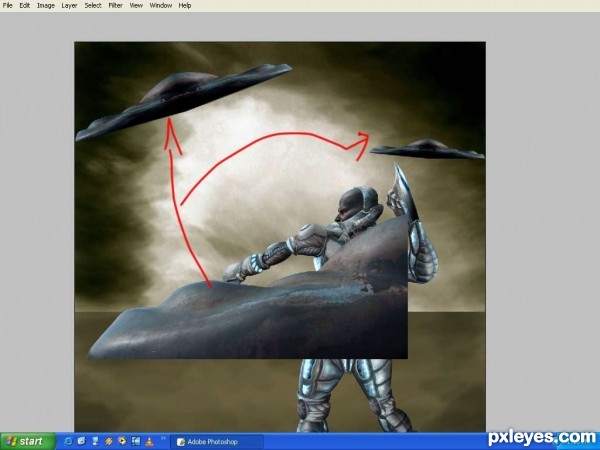Open the View menu

136,5
